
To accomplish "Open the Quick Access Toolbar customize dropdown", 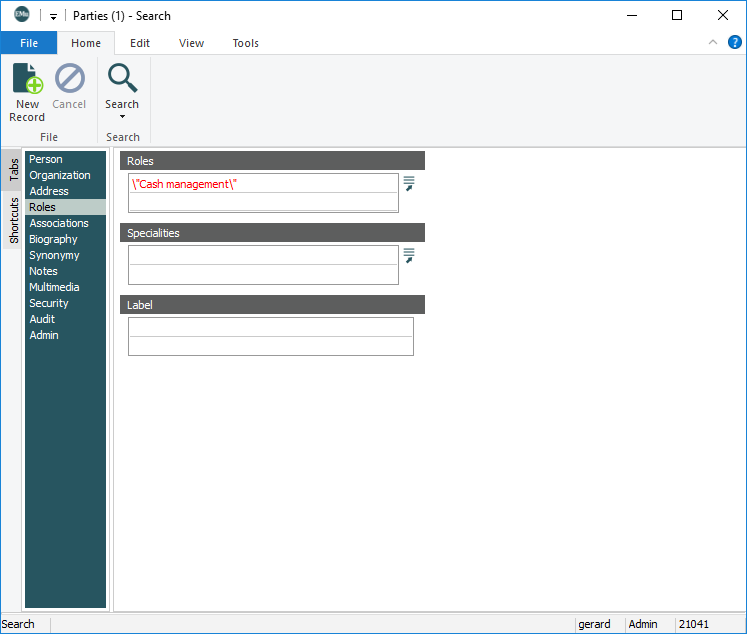I will tap(53, 17).
